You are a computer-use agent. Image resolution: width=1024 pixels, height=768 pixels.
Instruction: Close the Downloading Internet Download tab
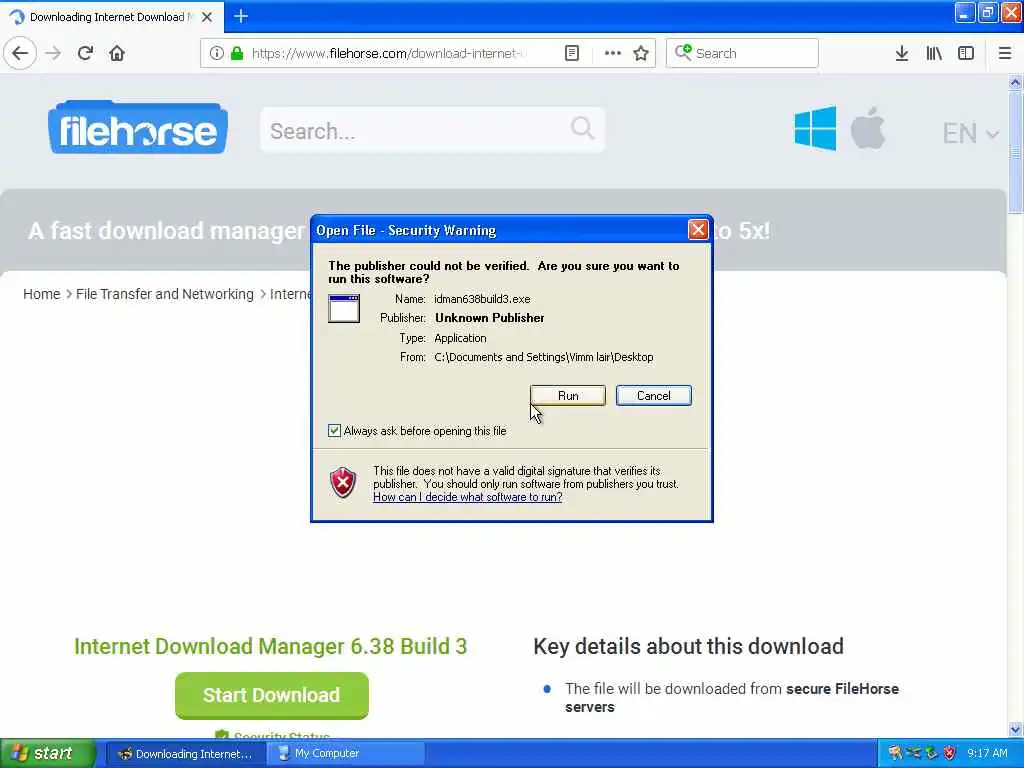[207, 17]
